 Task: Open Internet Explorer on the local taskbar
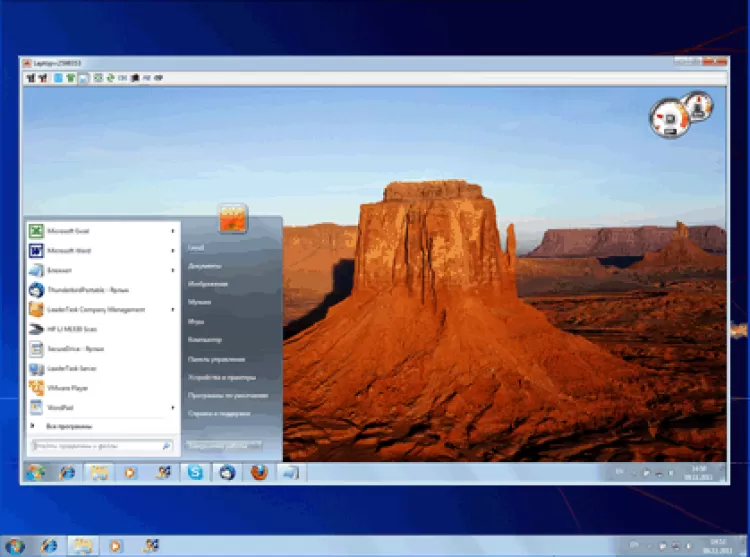pos(49,546)
